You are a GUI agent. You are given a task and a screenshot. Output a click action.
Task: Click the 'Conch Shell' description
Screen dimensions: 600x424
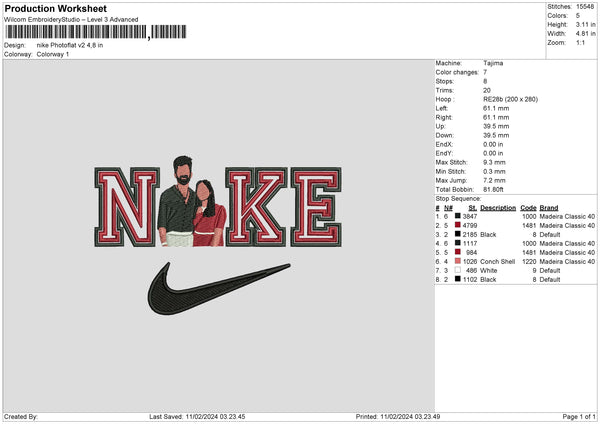point(497,262)
